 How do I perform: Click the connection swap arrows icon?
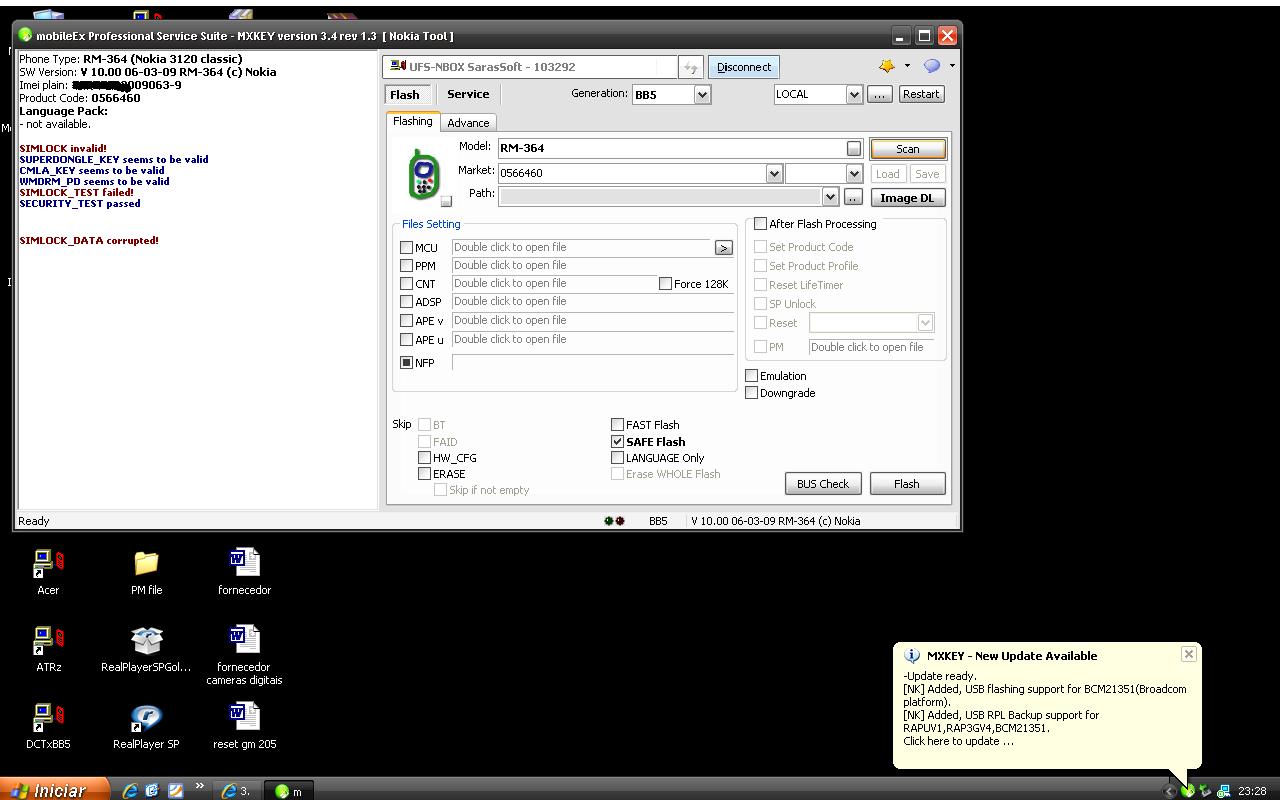tap(690, 67)
